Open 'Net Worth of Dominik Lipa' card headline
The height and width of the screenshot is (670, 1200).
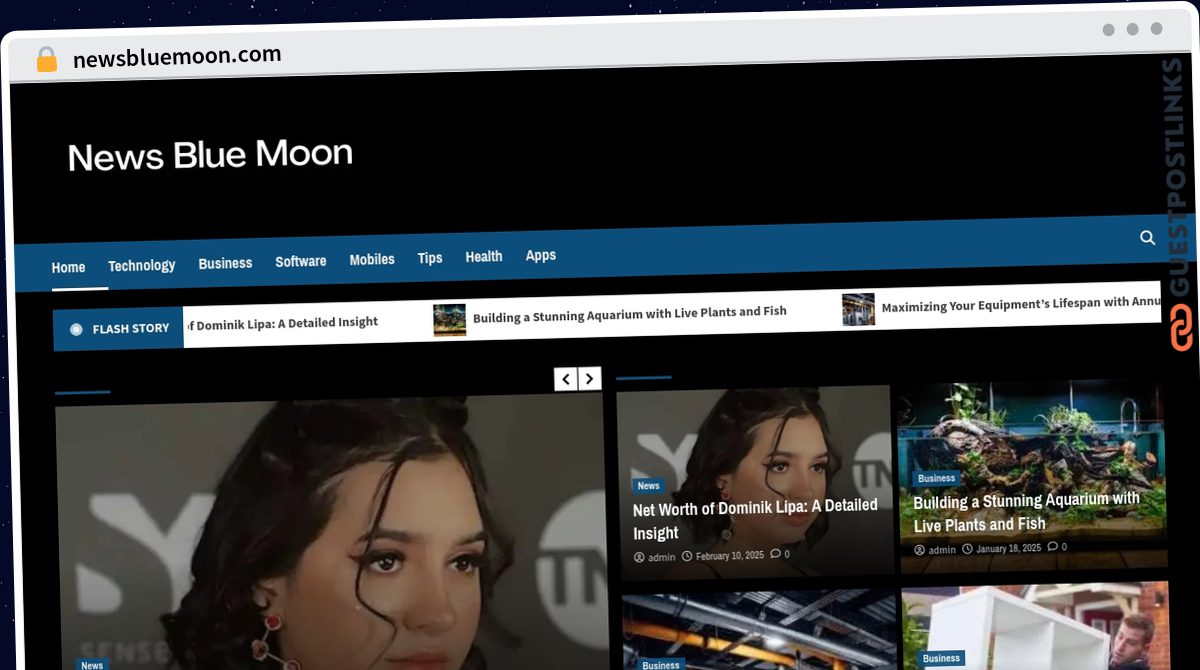(x=755, y=520)
